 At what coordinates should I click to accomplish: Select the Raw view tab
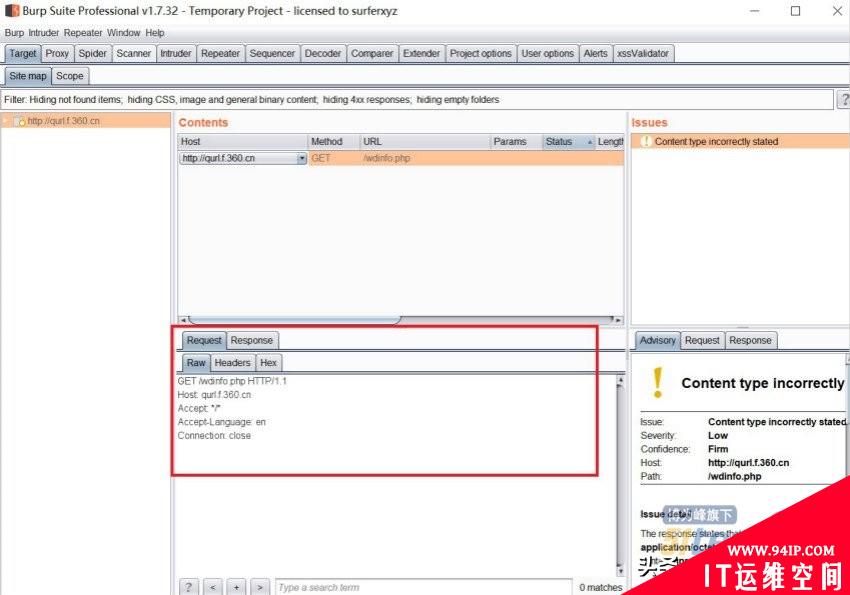tap(196, 363)
